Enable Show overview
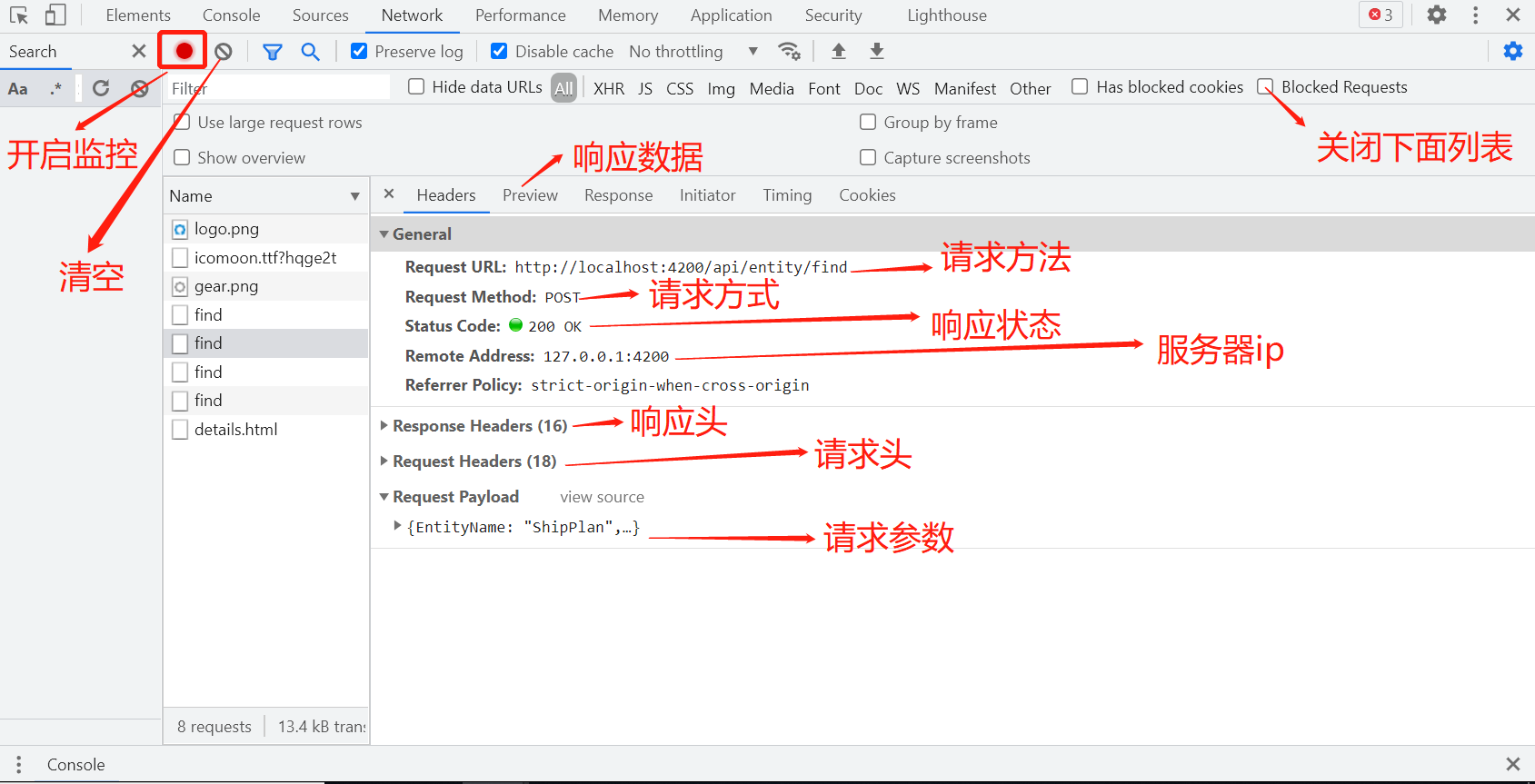This screenshot has height=784, width=1535. coord(182,157)
